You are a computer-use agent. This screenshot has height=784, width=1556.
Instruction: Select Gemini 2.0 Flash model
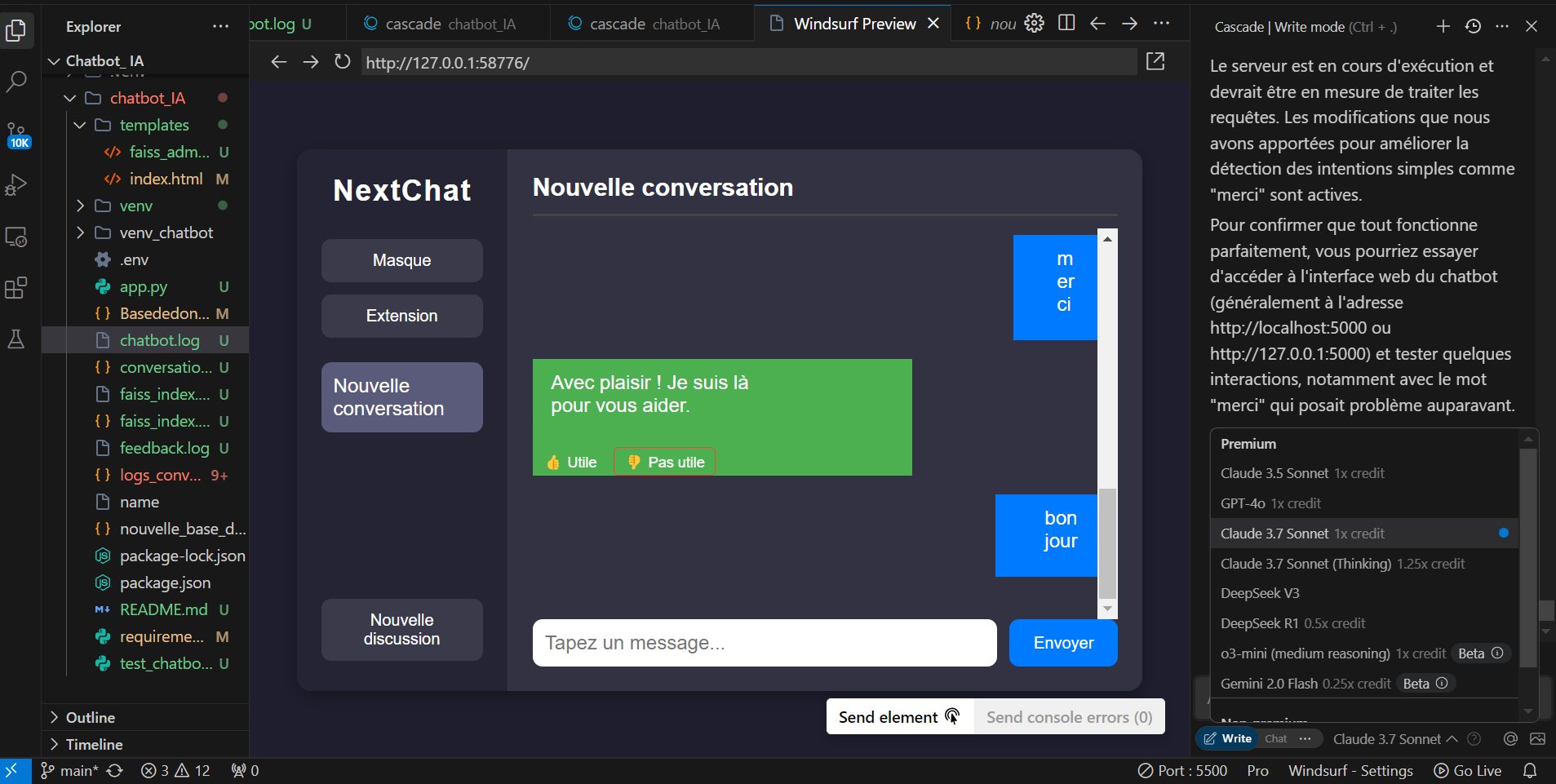click(x=1363, y=684)
